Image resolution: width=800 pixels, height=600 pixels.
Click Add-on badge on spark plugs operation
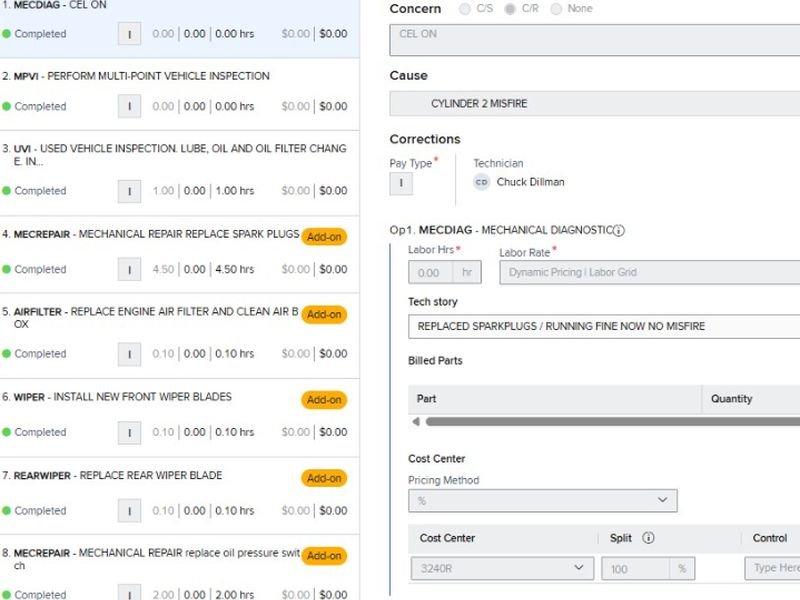[324, 237]
